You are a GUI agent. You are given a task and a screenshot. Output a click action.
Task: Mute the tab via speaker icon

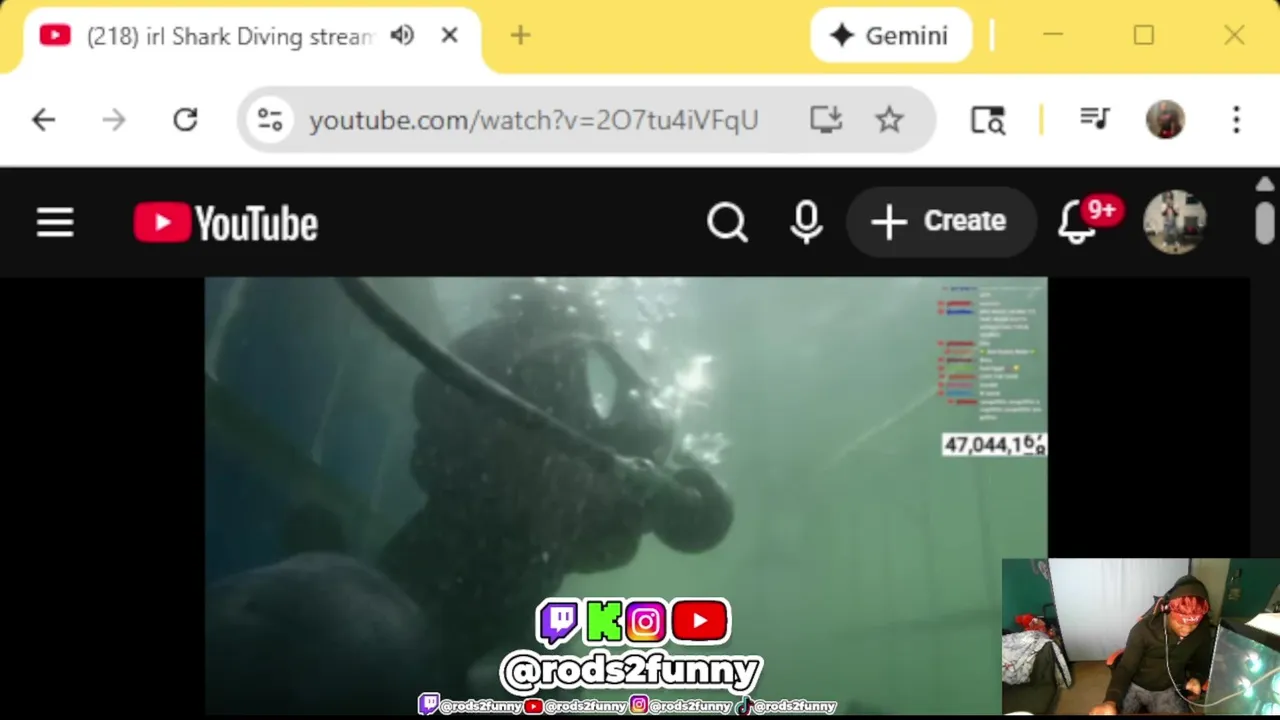tap(402, 36)
